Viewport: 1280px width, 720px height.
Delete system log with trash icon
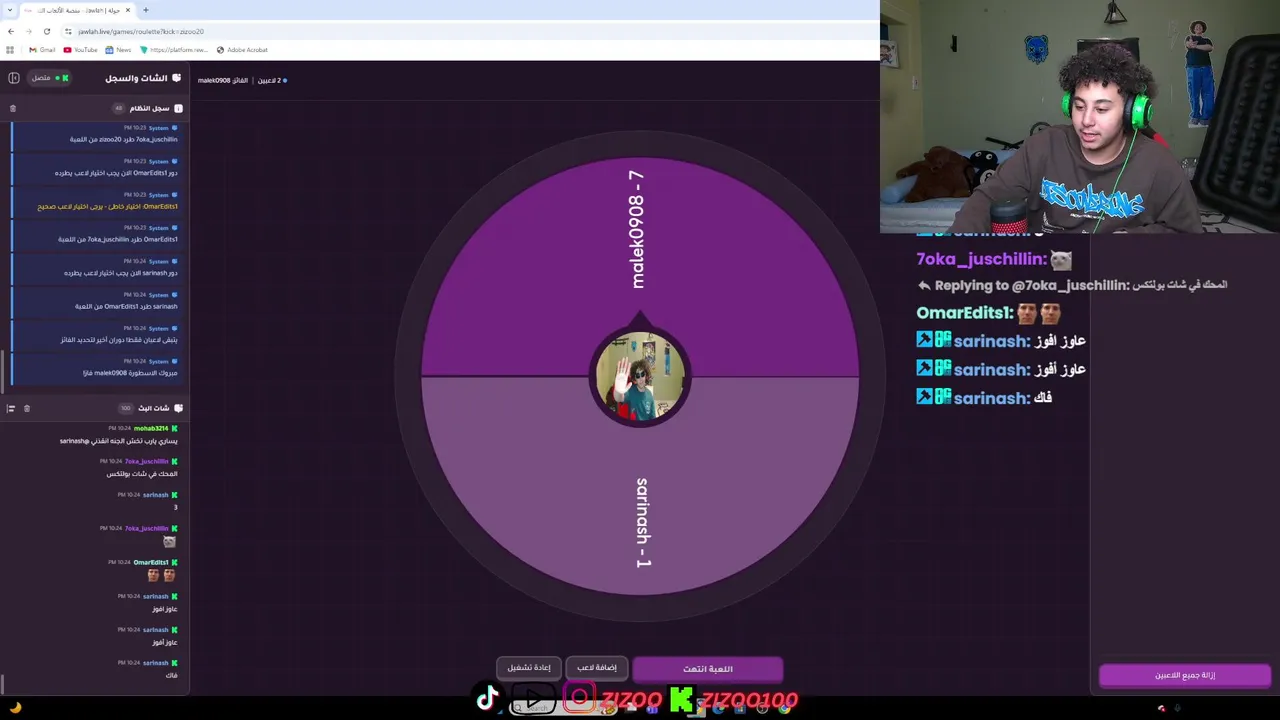pyautogui.click(x=13, y=108)
